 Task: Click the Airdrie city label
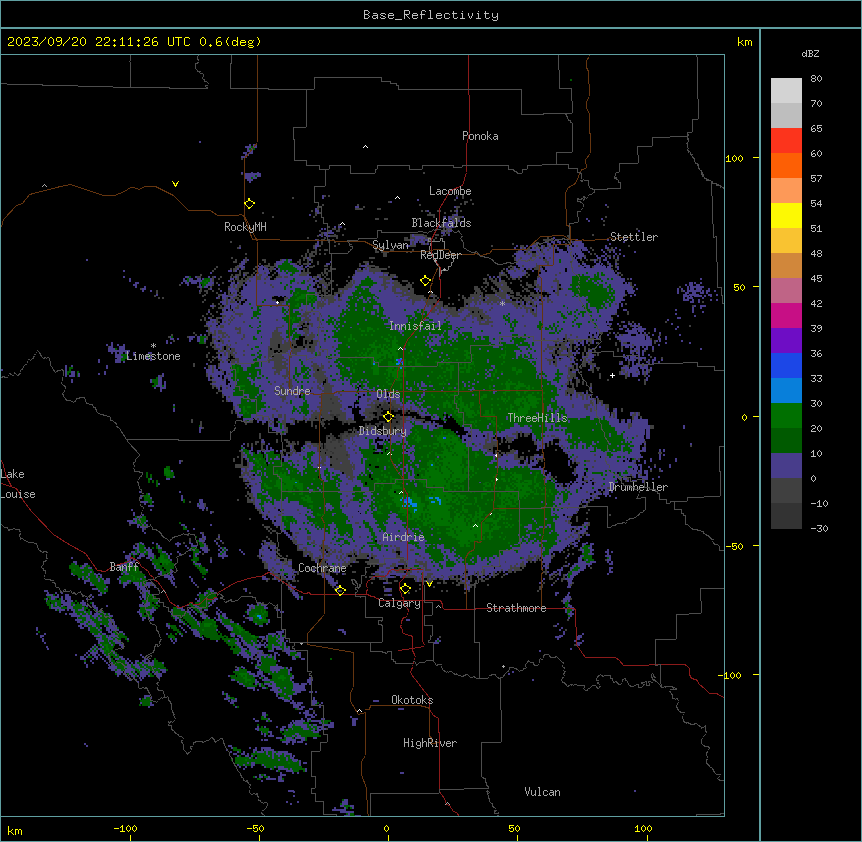403,537
